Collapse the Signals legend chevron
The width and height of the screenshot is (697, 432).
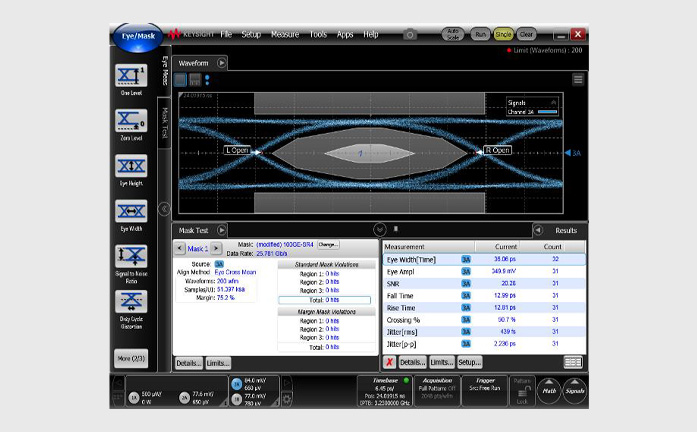[x=553, y=103]
